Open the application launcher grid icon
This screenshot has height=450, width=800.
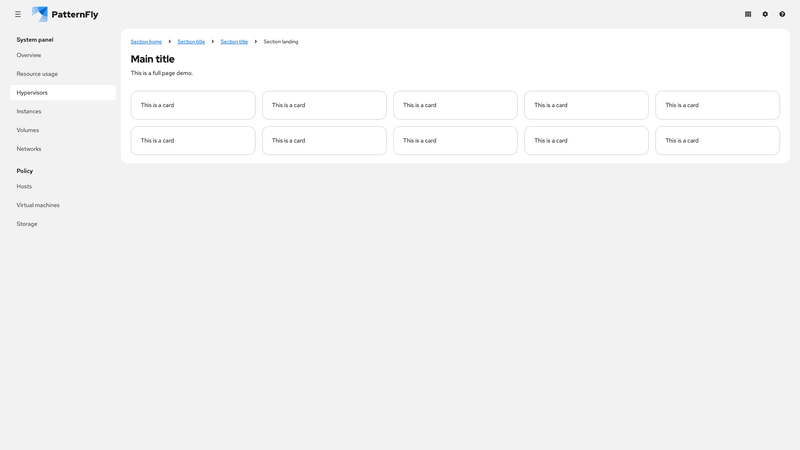[748, 14]
